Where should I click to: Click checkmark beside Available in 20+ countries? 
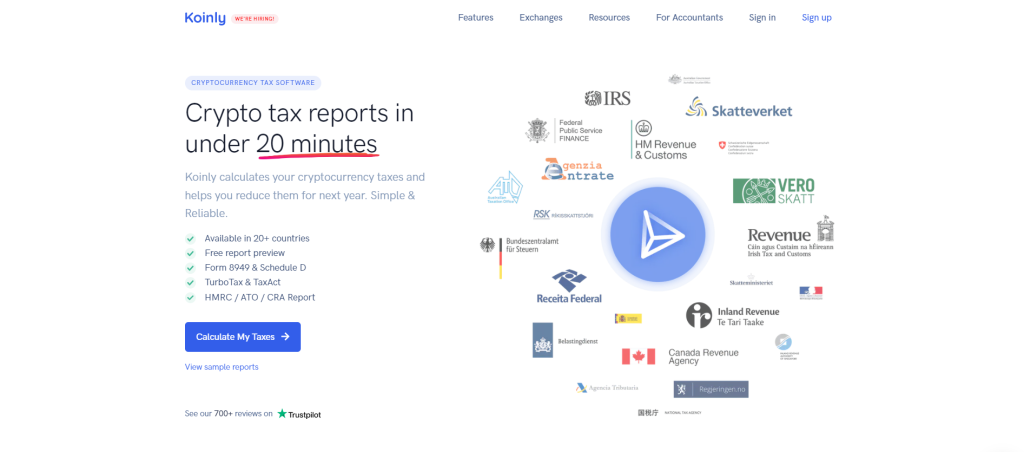tap(190, 238)
